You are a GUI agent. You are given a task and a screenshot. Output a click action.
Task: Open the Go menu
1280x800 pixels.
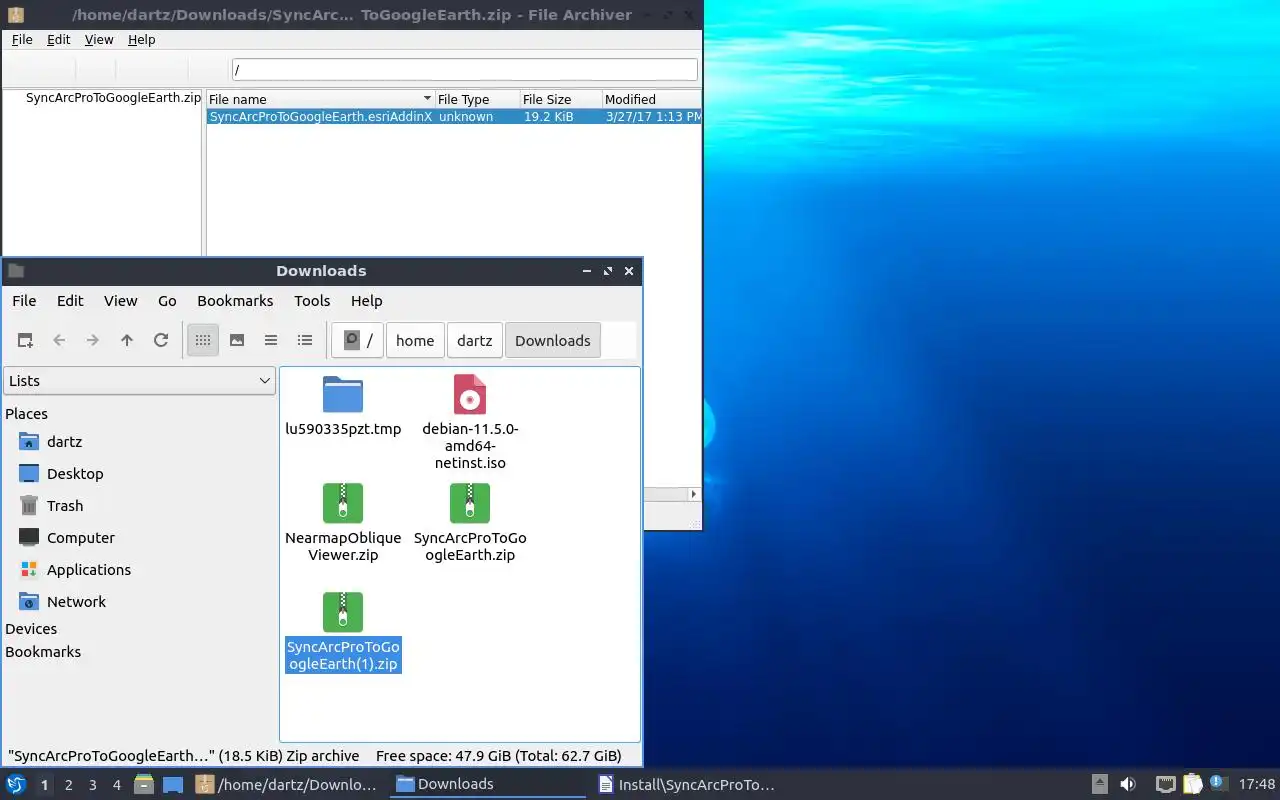pyautogui.click(x=167, y=300)
